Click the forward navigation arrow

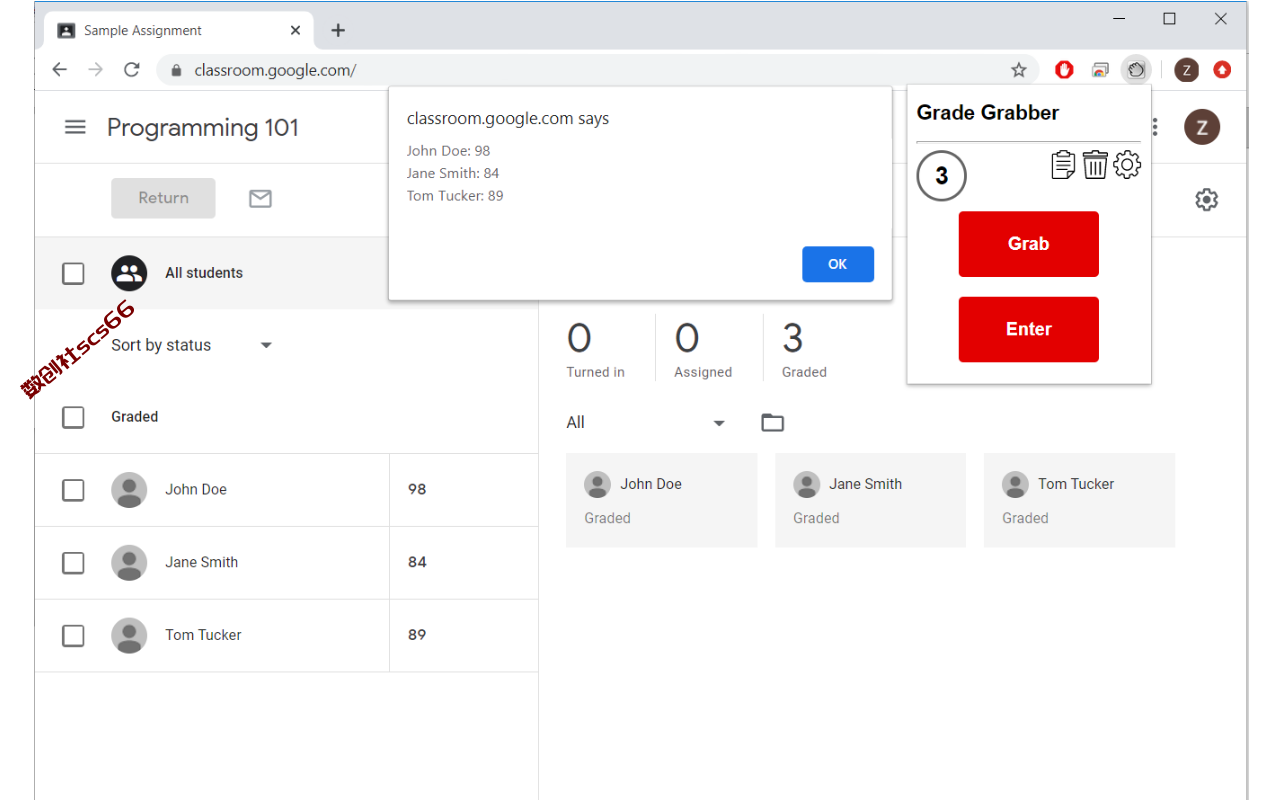coord(95,70)
